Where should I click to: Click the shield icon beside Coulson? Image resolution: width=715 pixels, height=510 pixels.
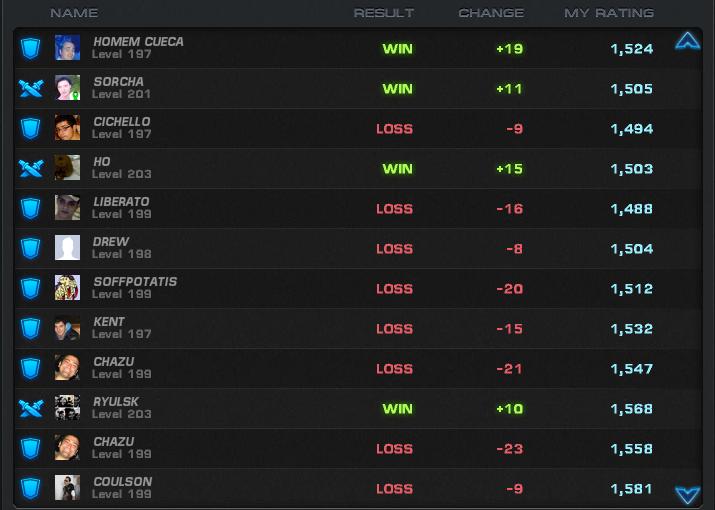(x=30, y=488)
